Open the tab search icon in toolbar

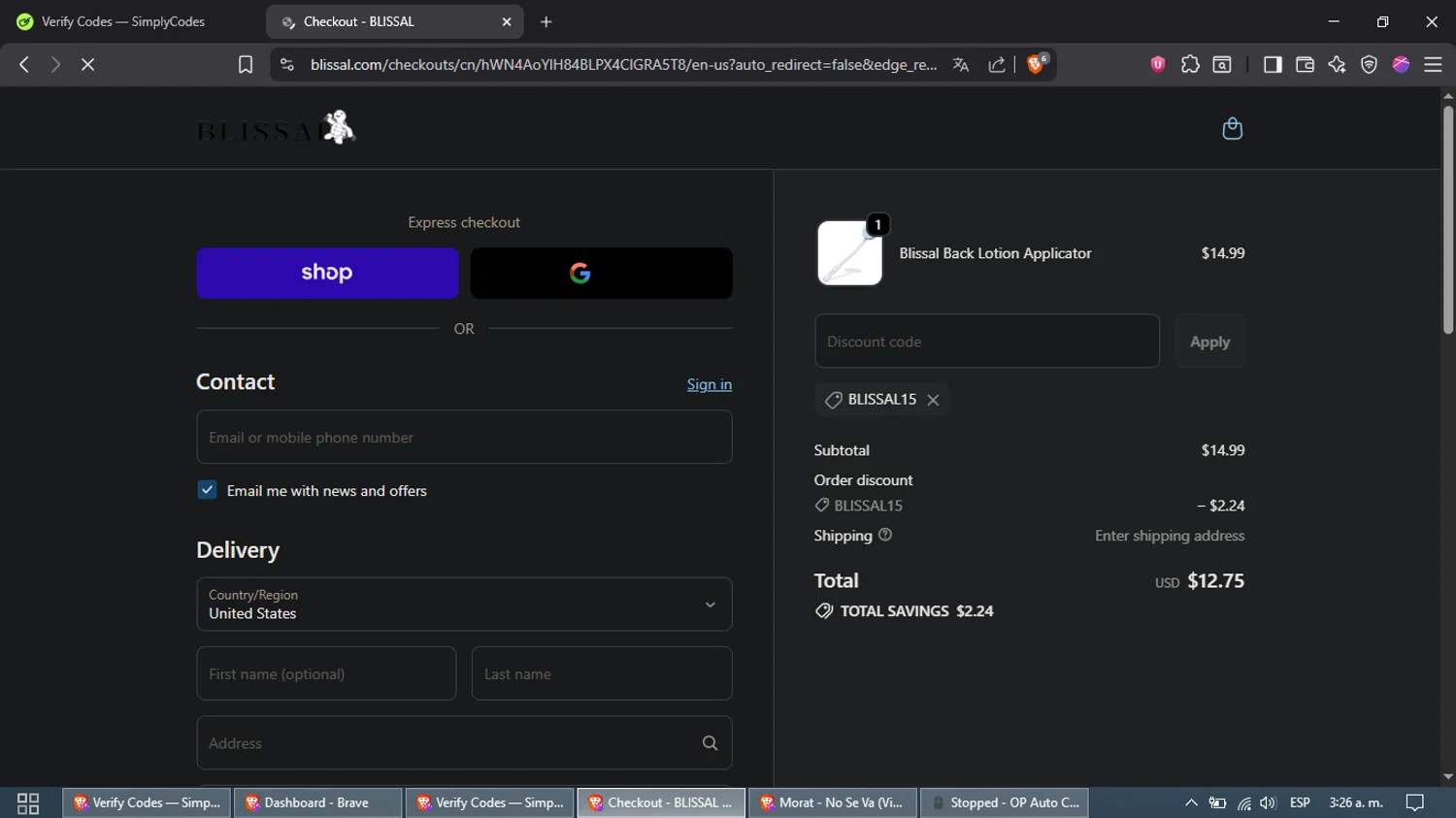pyautogui.click(x=1222, y=64)
